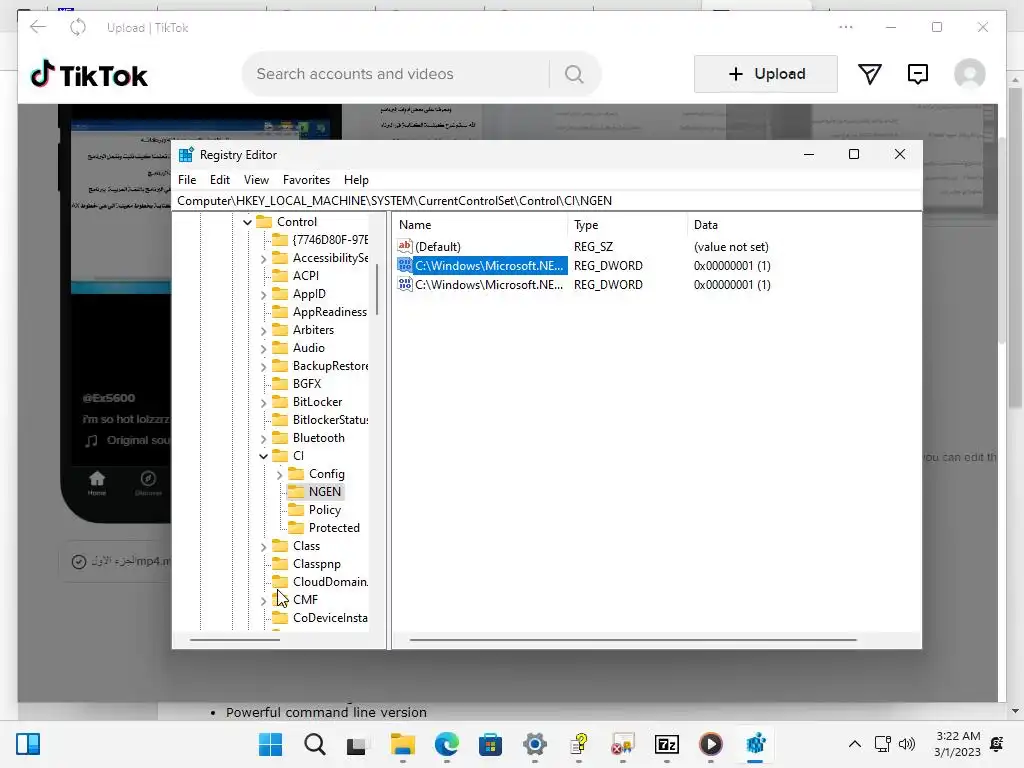Show hidden tray icons chevron
The height and width of the screenshot is (768, 1024).
pyautogui.click(x=854, y=744)
